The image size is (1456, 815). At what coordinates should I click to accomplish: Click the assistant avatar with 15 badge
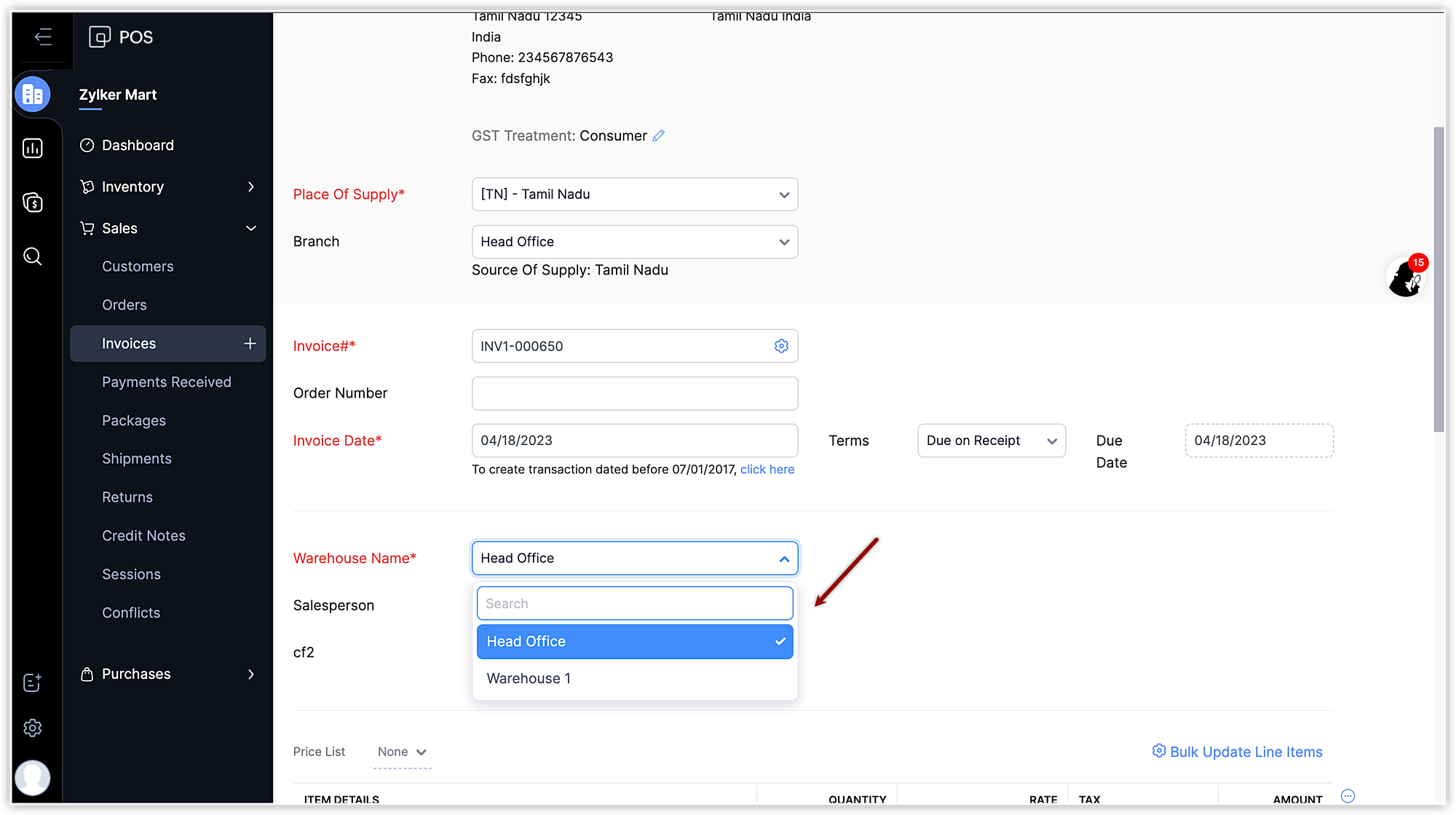point(1405,277)
